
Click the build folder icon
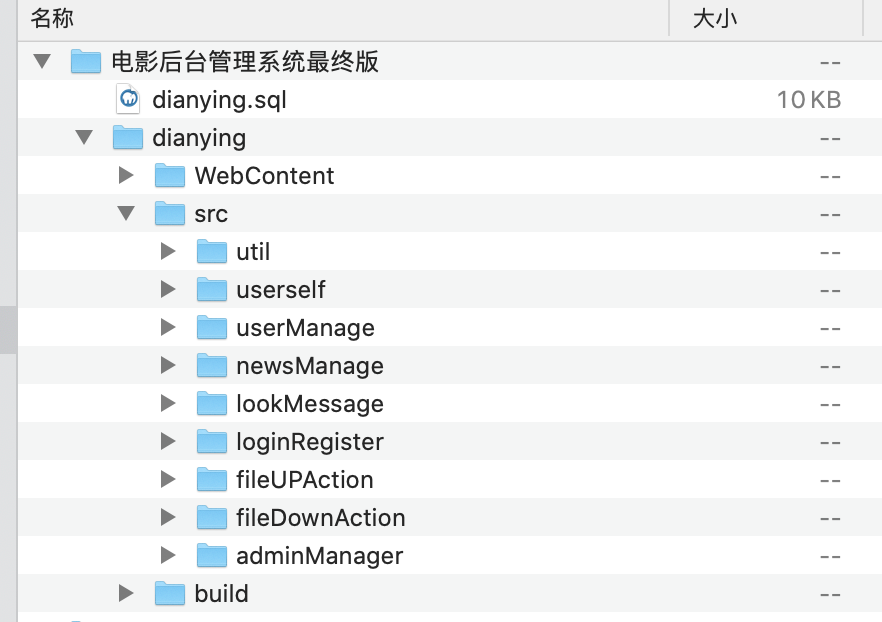(x=170, y=593)
